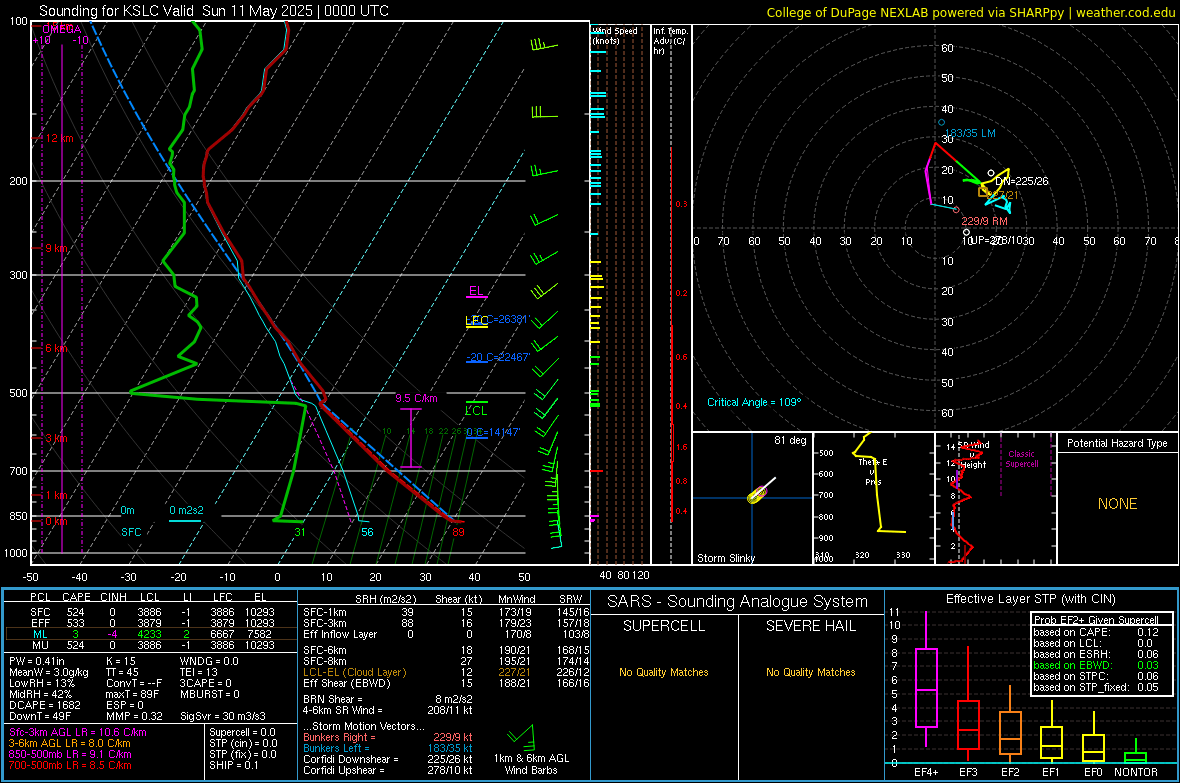This screenshot has width=1180, height=783.
Task: Click the CAPE column header
Action: point(76,597)
